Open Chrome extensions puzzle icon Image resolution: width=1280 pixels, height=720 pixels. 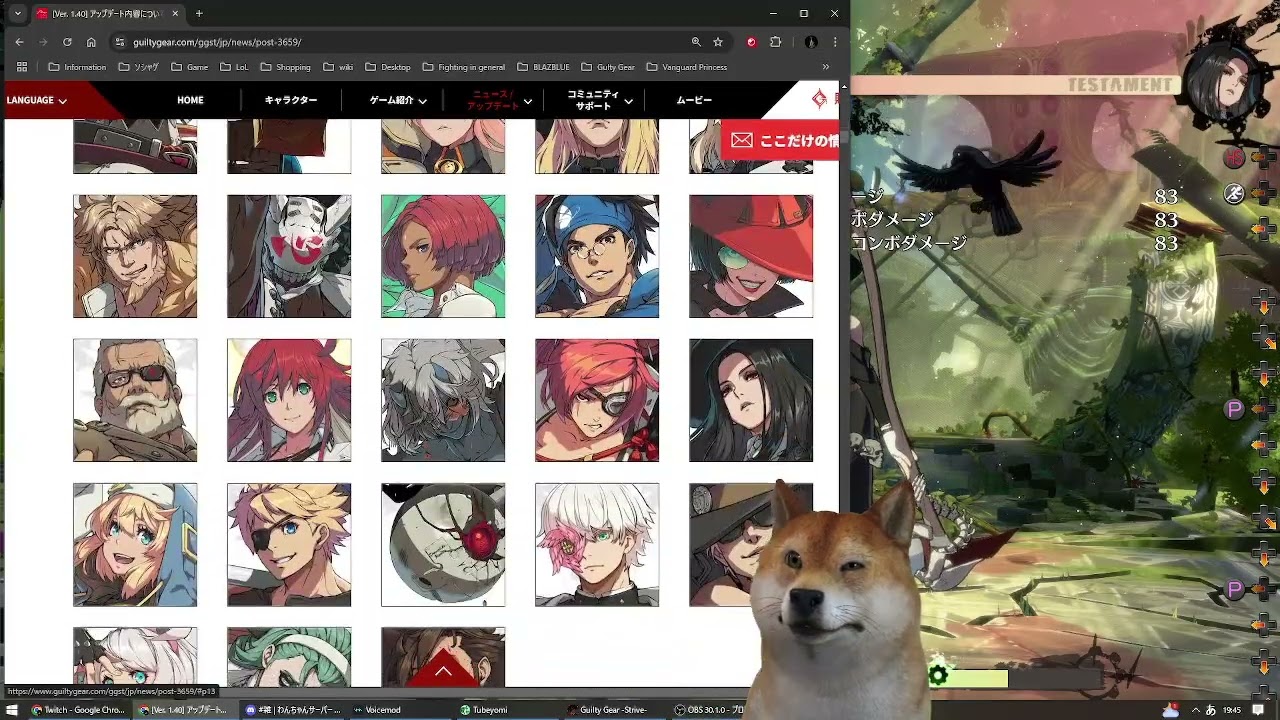(775, 42)
